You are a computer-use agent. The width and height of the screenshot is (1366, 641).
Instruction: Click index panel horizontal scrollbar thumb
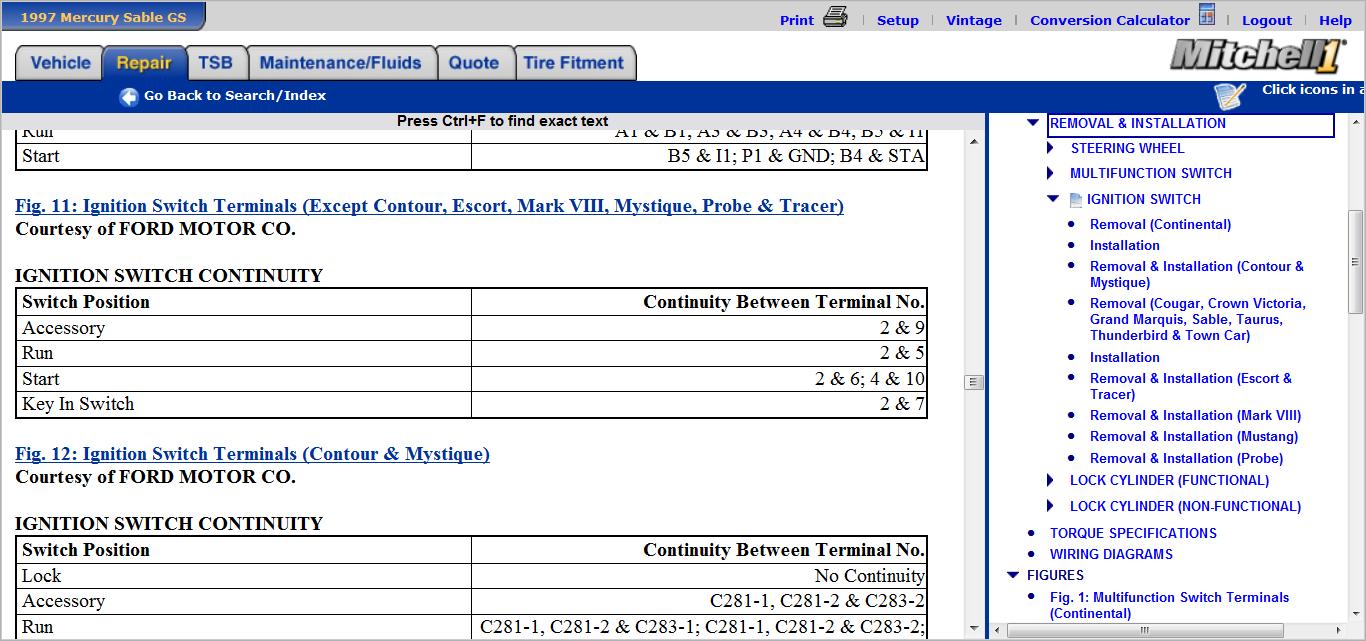coord(1144,631)
